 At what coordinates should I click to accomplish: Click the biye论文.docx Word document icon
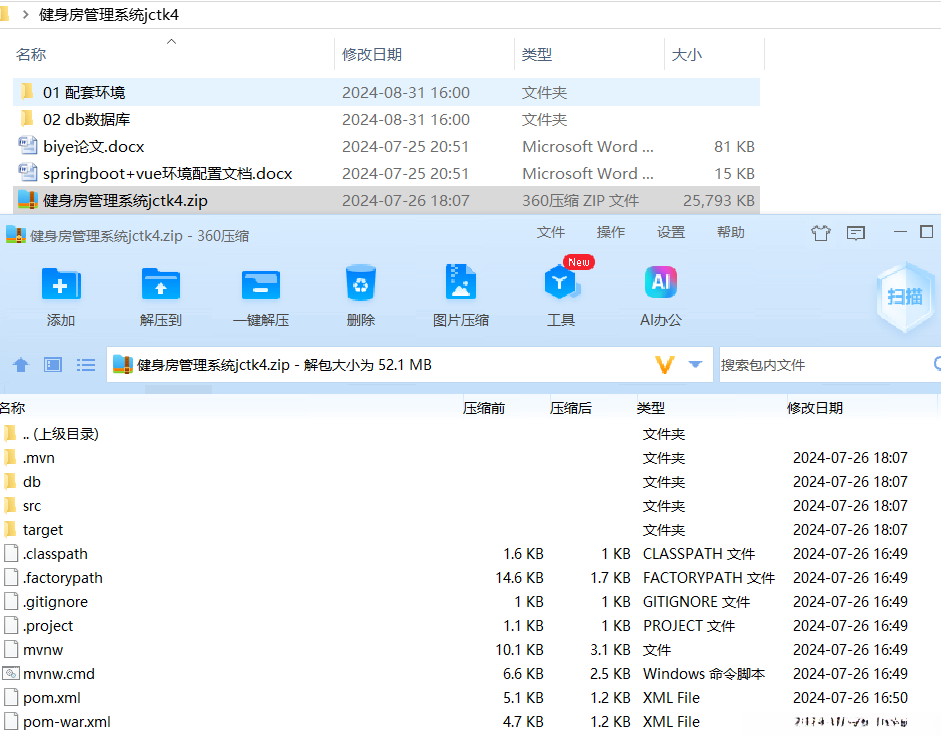tap(28, 146)
